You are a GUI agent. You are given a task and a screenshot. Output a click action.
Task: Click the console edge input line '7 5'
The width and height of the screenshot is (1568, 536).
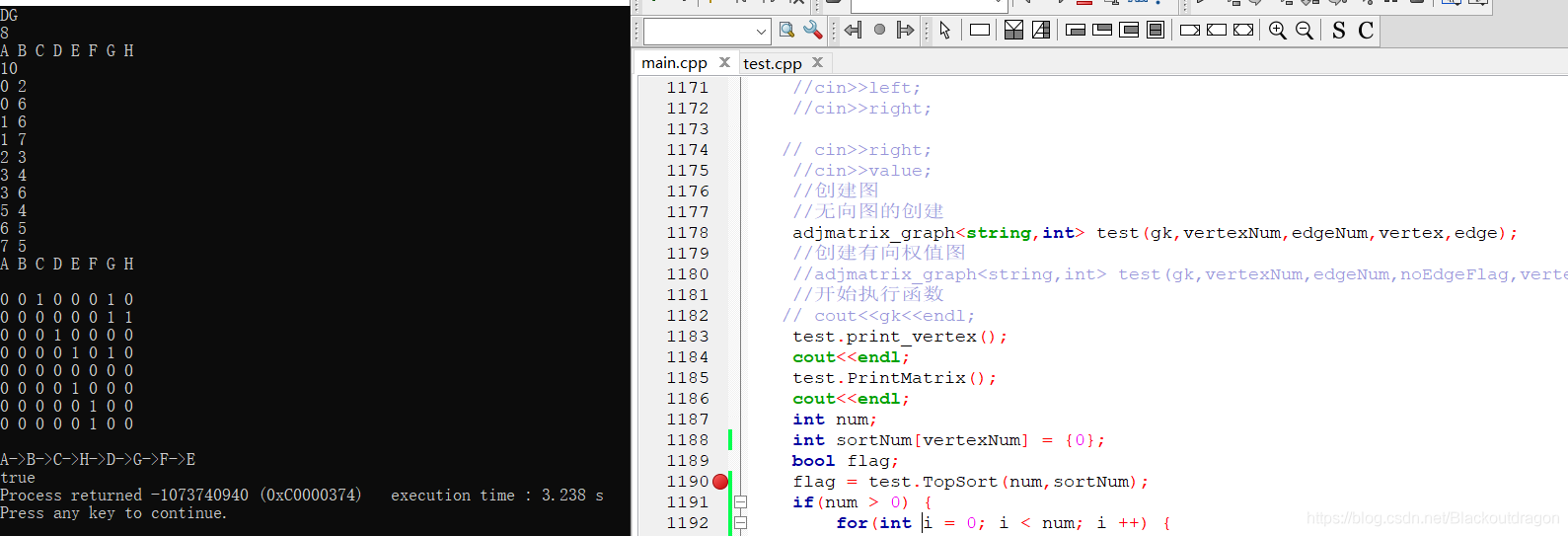click(14, 246)
